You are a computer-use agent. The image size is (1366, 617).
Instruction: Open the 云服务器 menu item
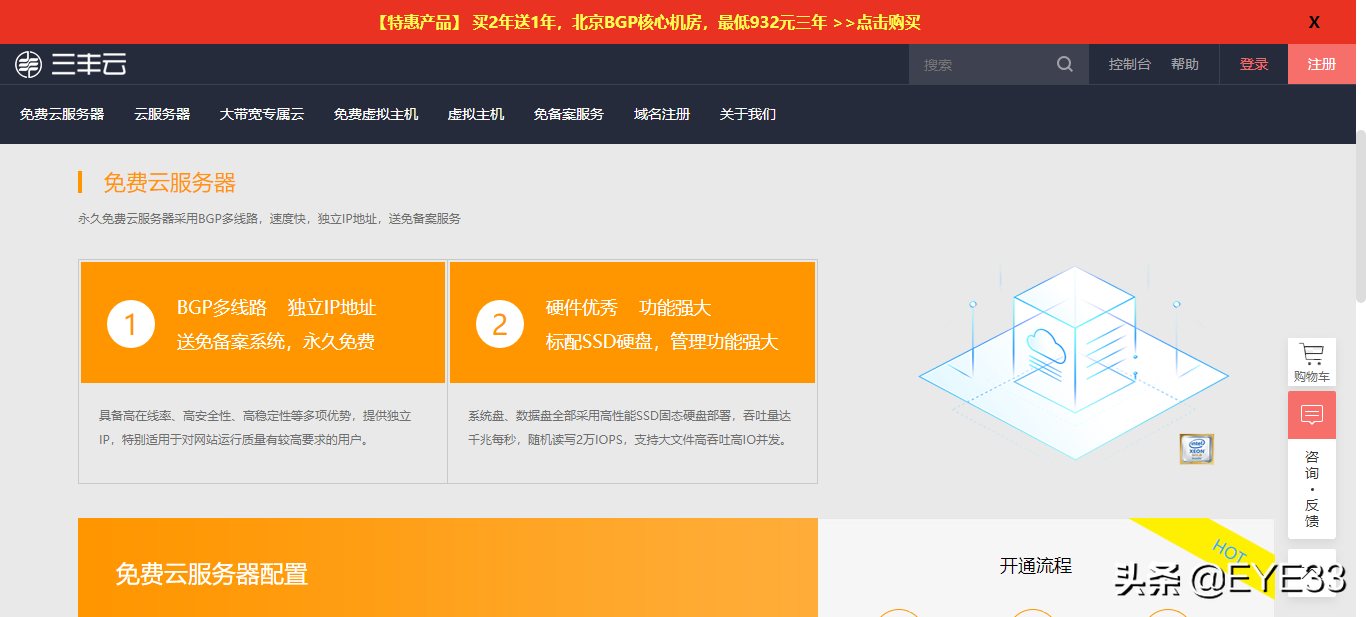(x=162, y=114)
